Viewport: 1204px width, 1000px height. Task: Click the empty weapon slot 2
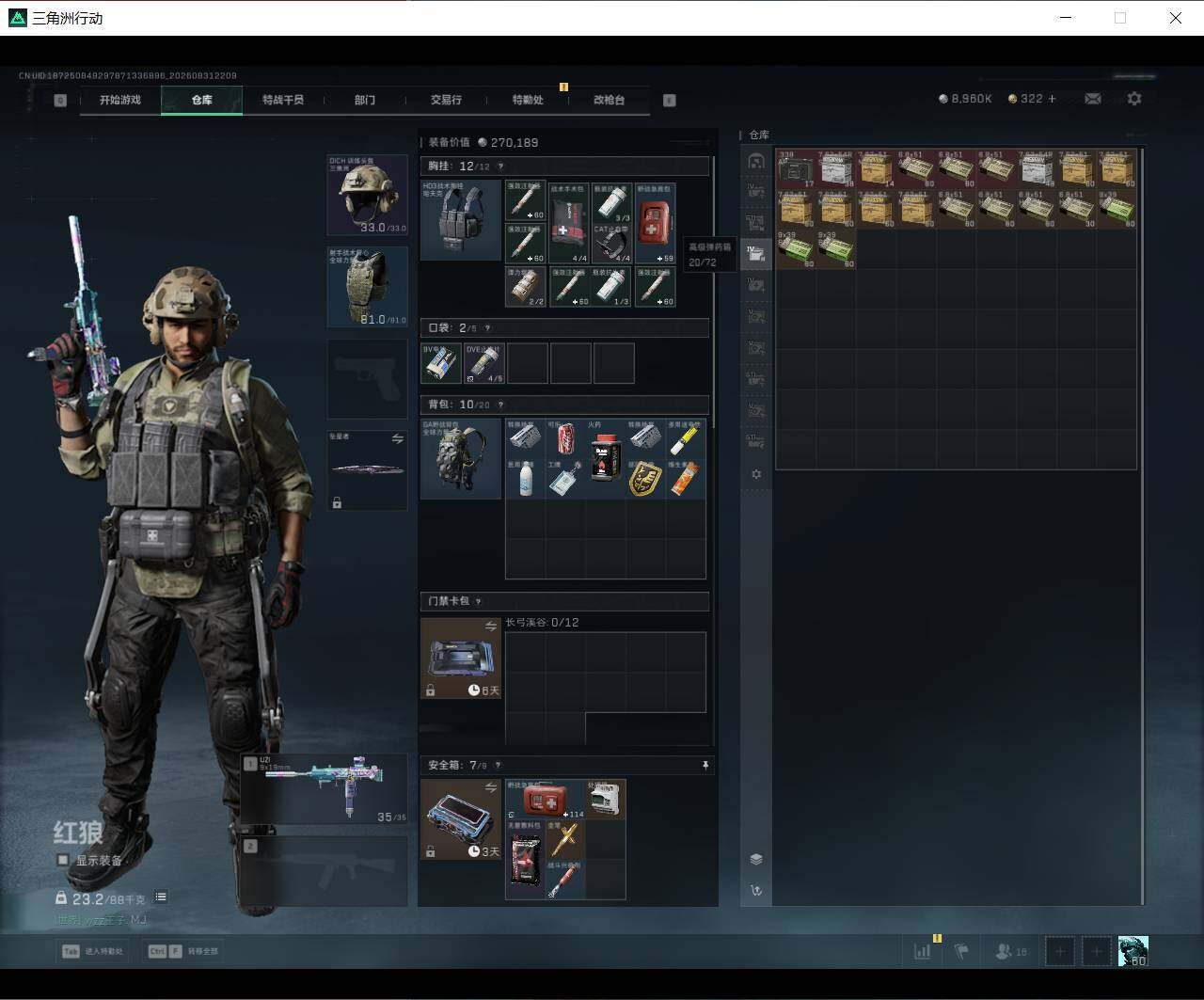(x=325, y=871)
